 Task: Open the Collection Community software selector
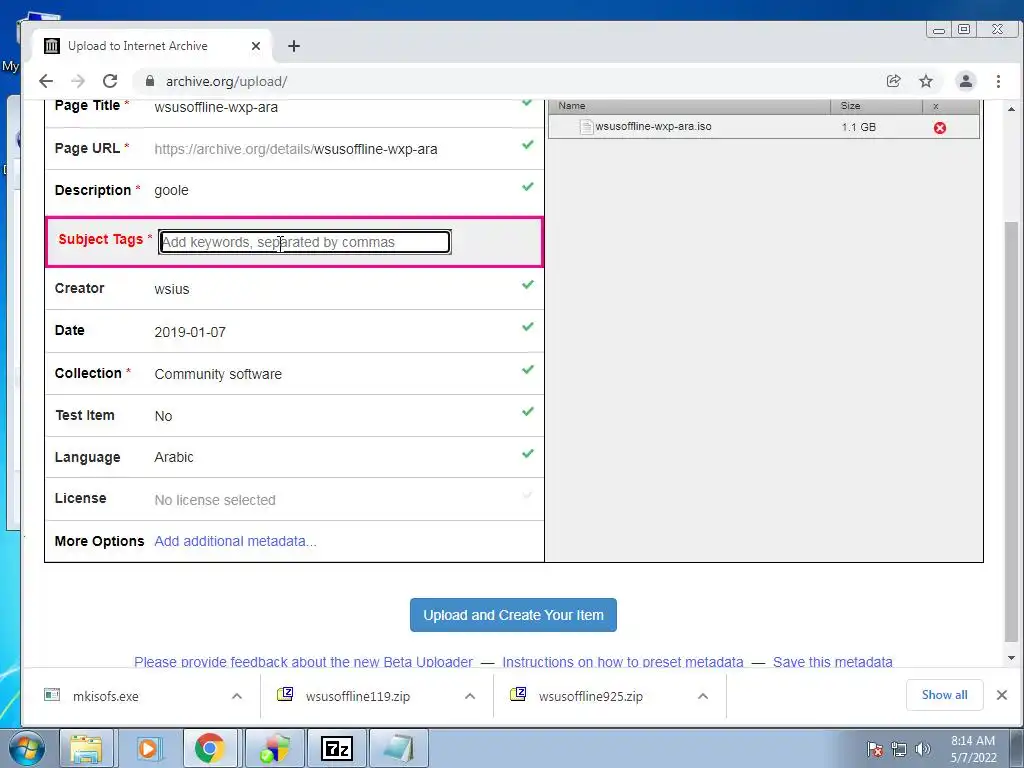coord(218,374)
